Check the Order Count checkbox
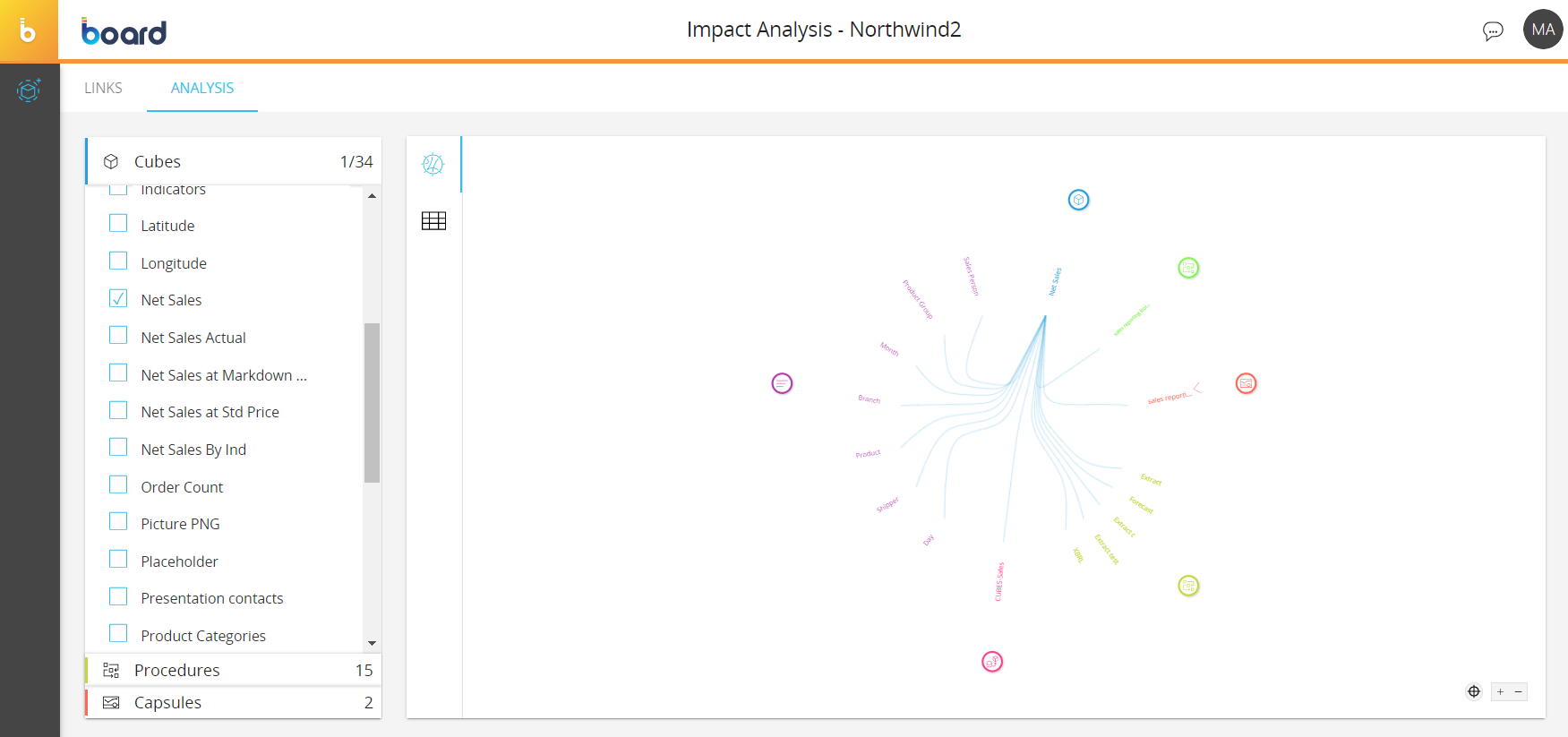This screenshot has width=1568, height=737. point(118,485)
